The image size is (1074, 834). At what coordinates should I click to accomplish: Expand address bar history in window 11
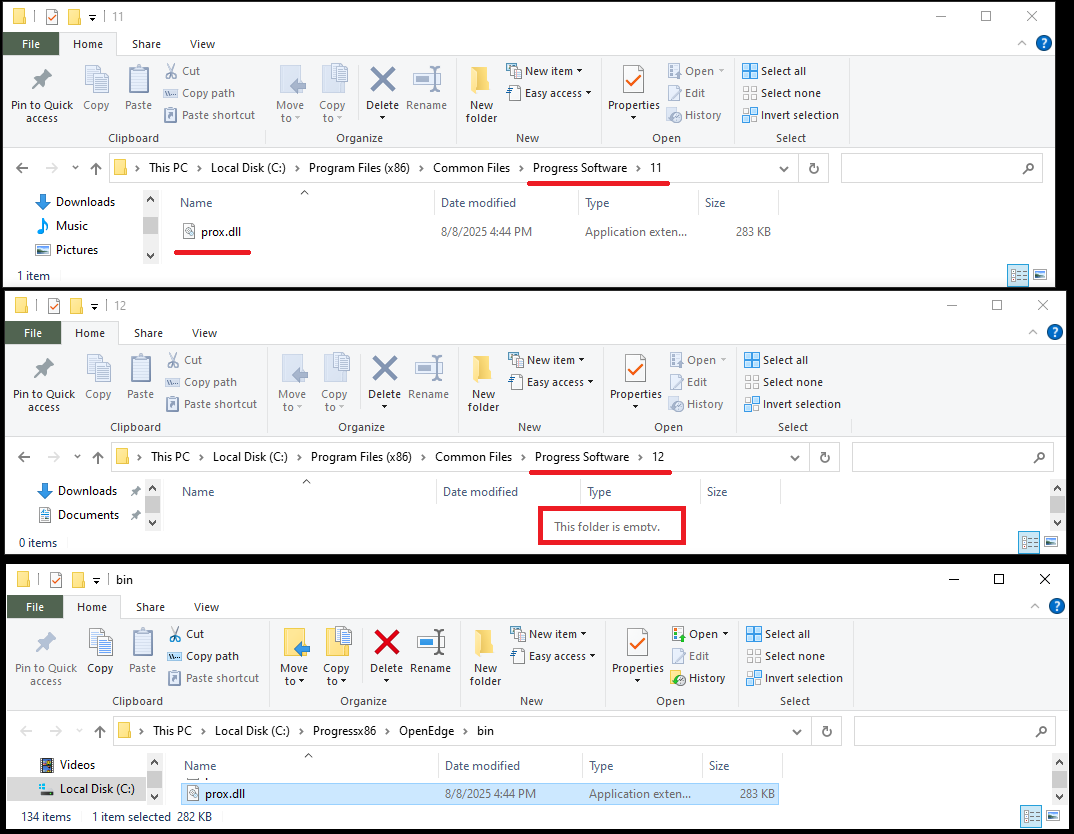[784, 168]
